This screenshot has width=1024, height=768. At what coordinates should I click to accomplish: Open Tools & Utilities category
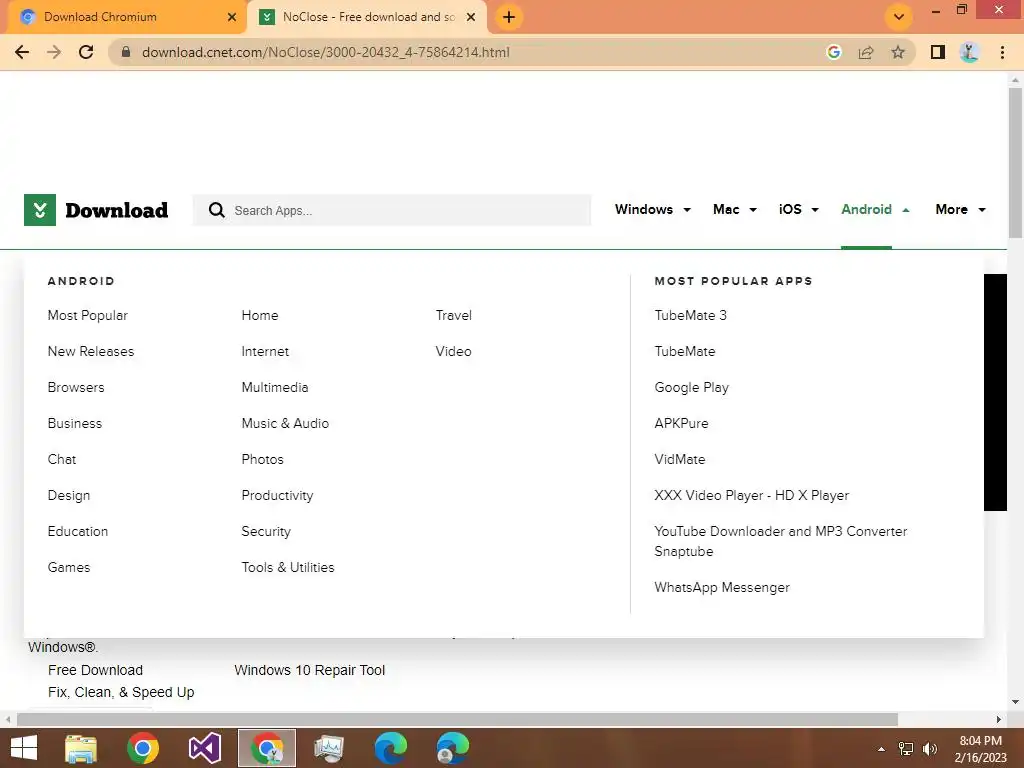[x=288, y=568]
